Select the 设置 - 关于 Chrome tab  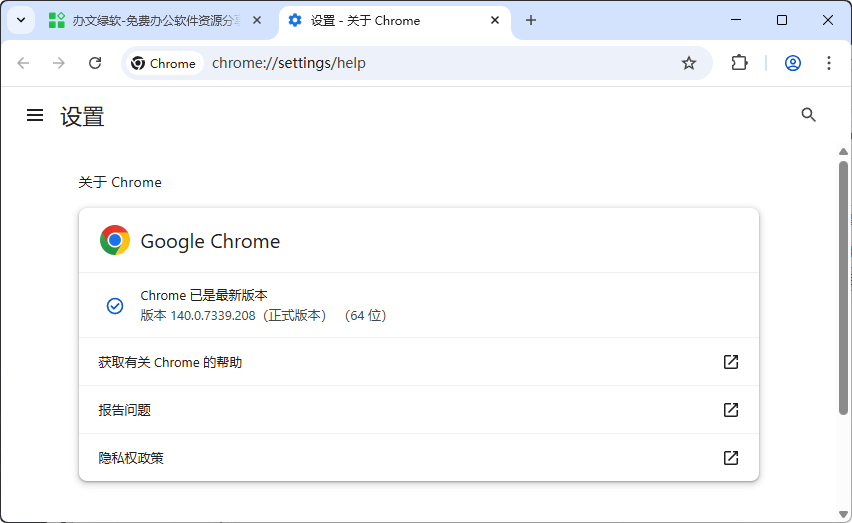(x=380, y=20)
